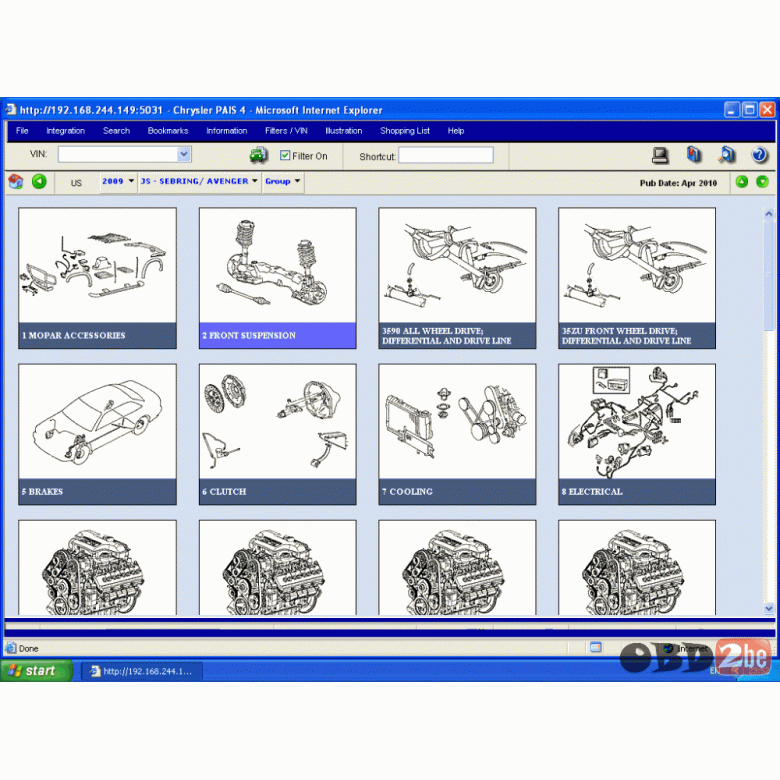Click the vertical scrollbar thumb
This screenshot has height=780, width=780.
(x=769, y=275)
